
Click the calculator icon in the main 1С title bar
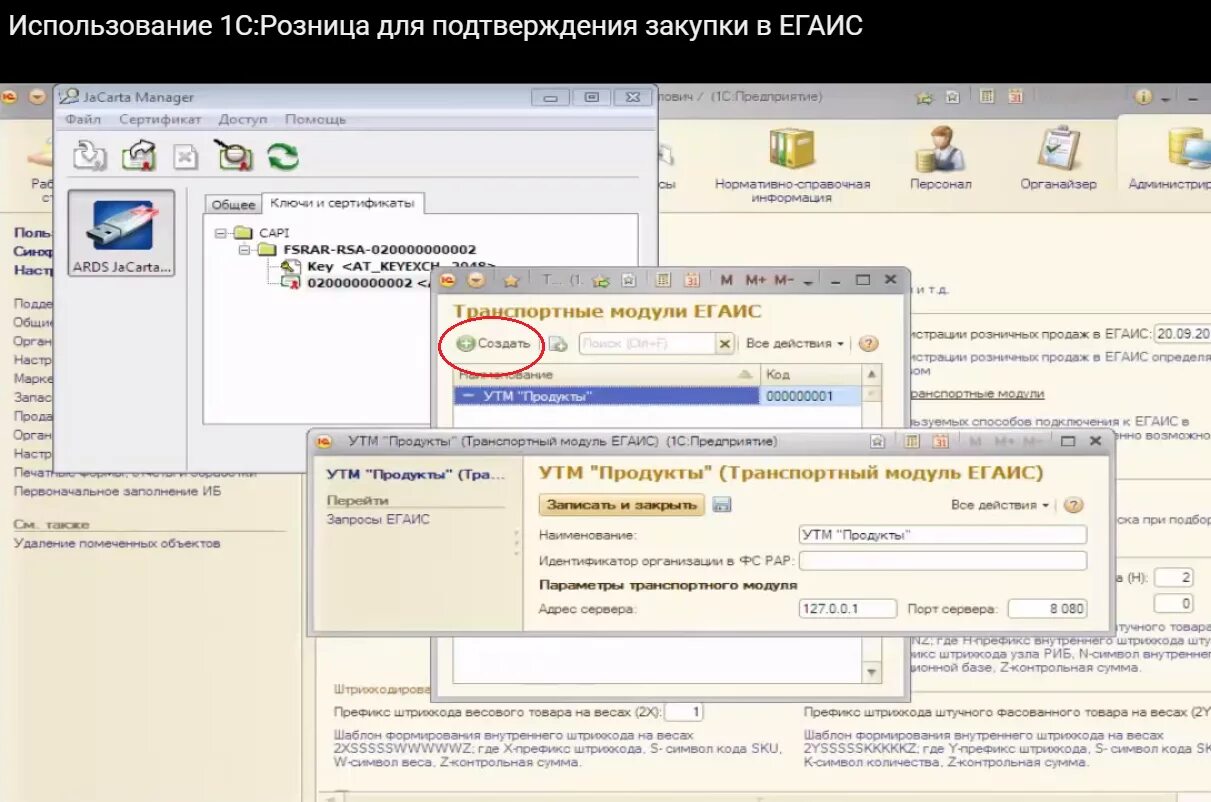[987, 97]
